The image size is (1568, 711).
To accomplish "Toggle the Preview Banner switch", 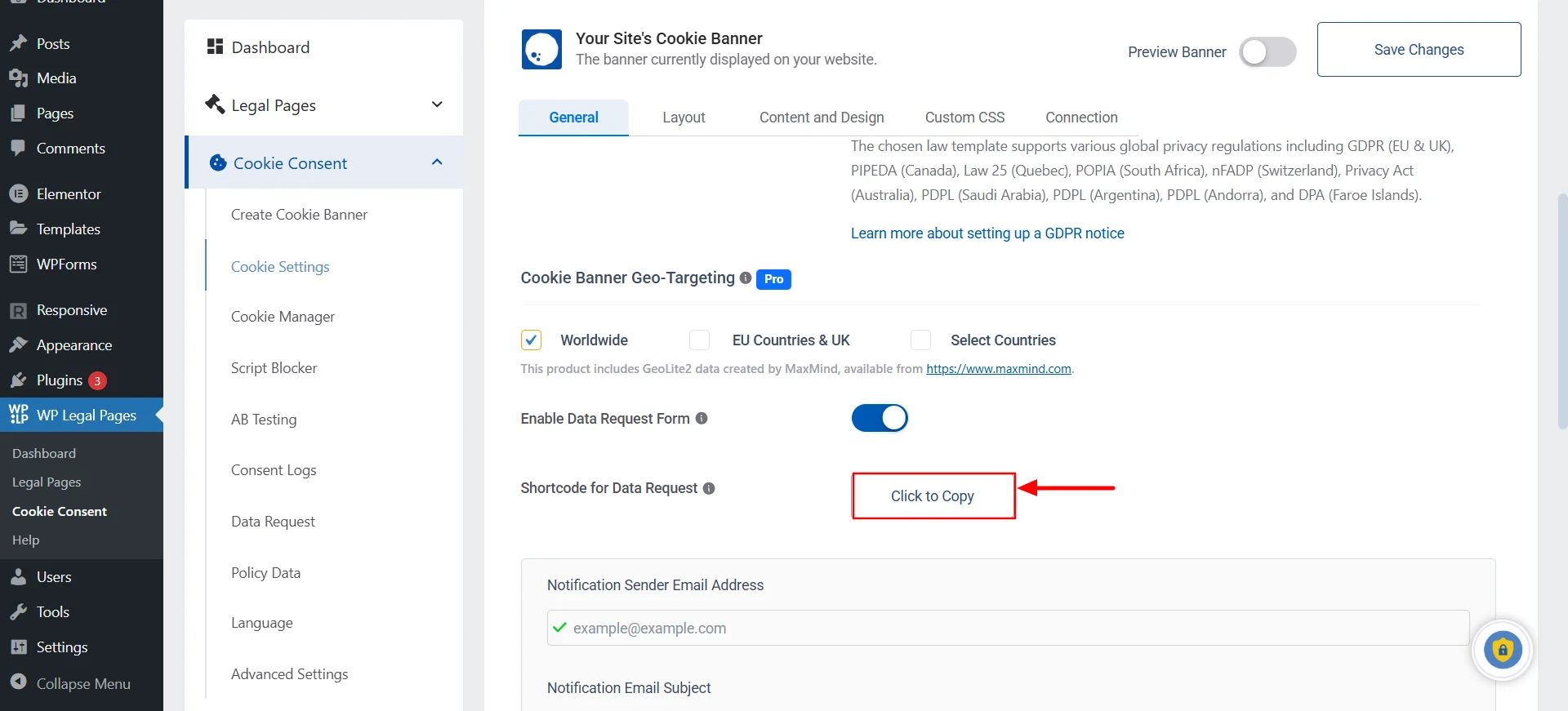I will click(x=1267, y=52).
